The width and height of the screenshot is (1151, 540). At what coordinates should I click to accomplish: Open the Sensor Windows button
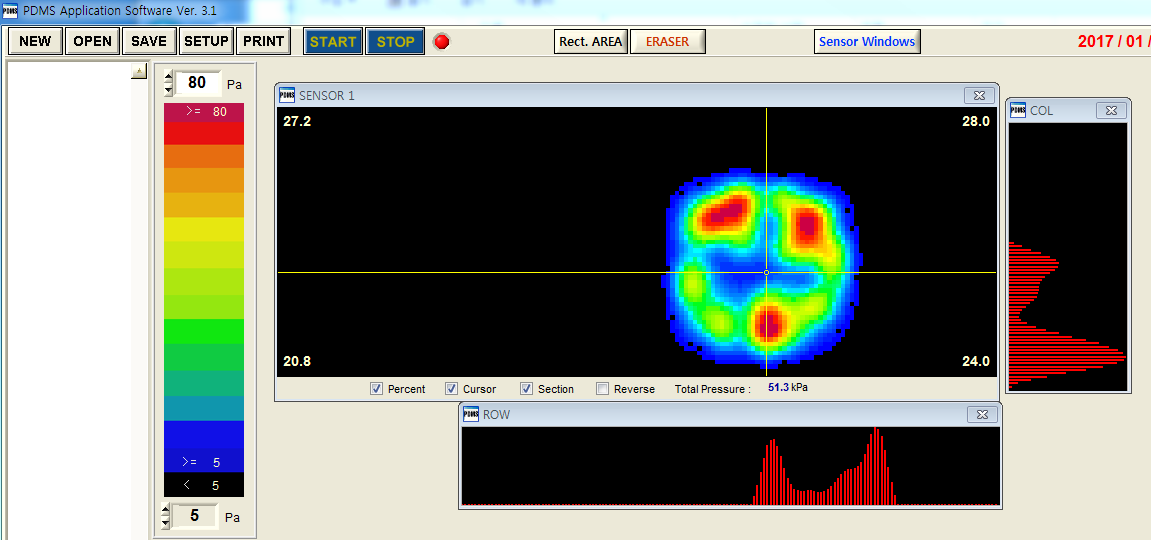[x=867, y=42]
